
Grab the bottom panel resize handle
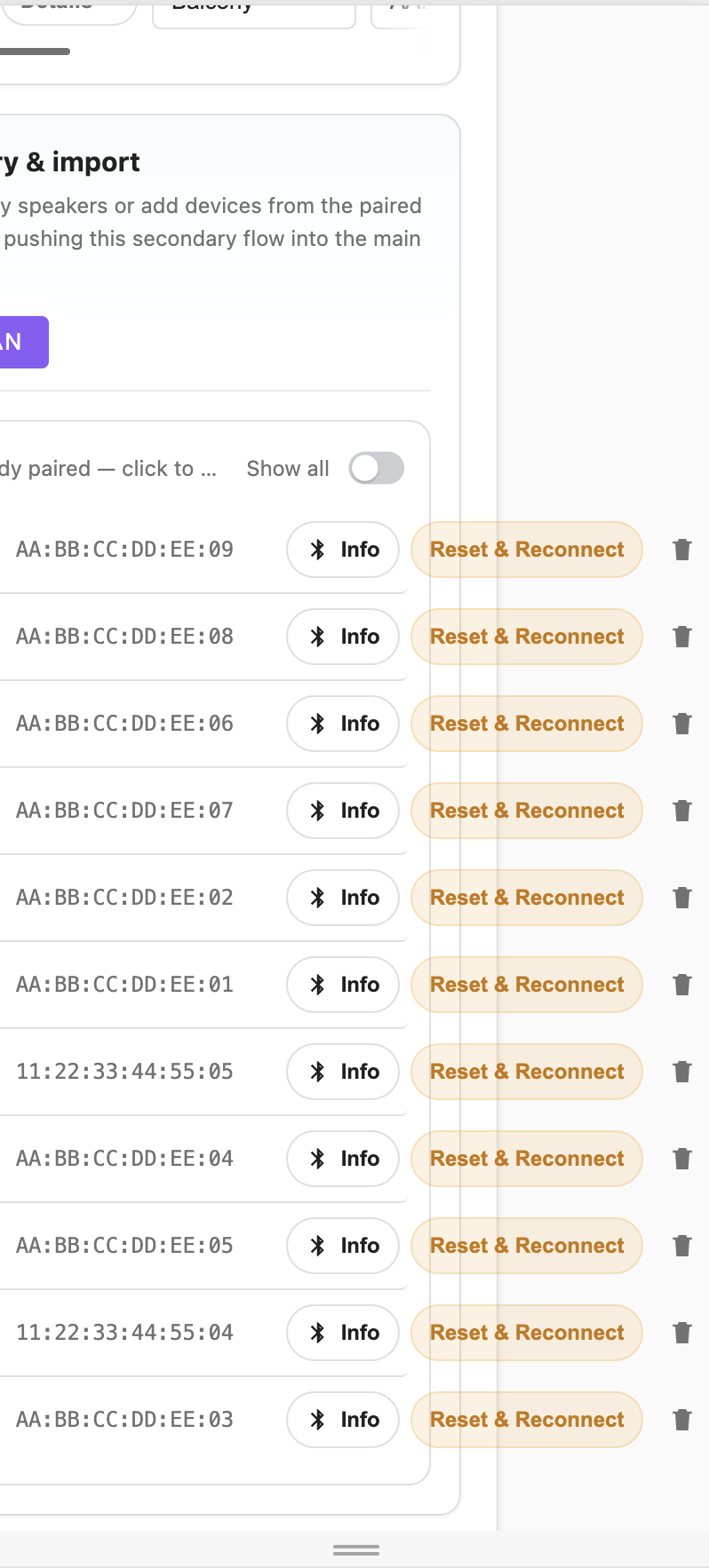(x=355, y=1550)
